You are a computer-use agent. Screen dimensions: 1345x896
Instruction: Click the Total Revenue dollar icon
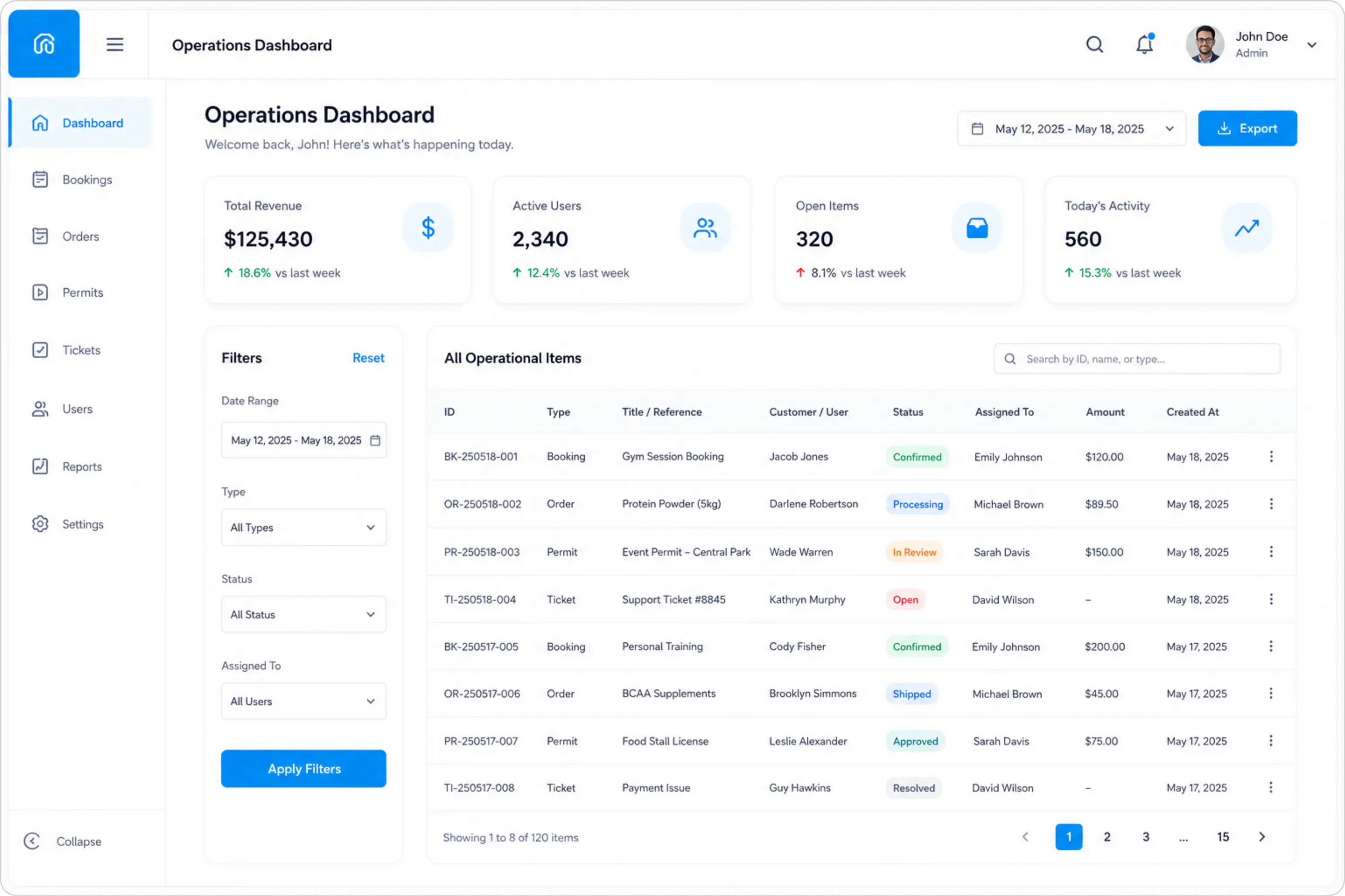pyautogui.click(x=428, y=227)
